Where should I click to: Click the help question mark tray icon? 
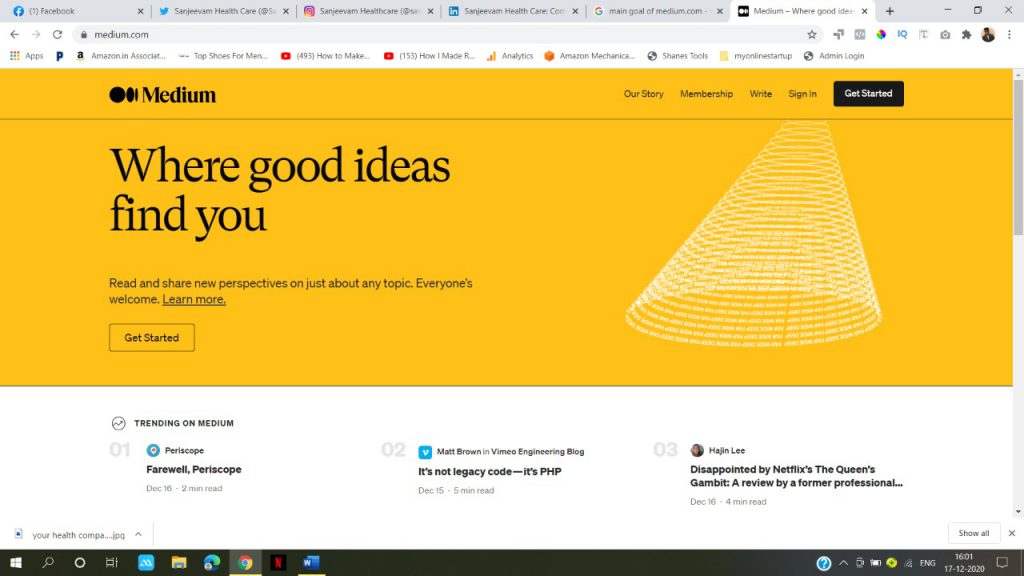[x=824, y=563]
